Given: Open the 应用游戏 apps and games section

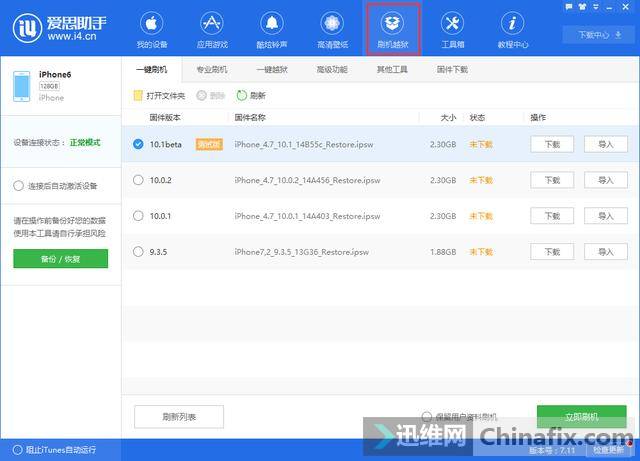Looking at the screenshot, I should [x=212, y=30].
